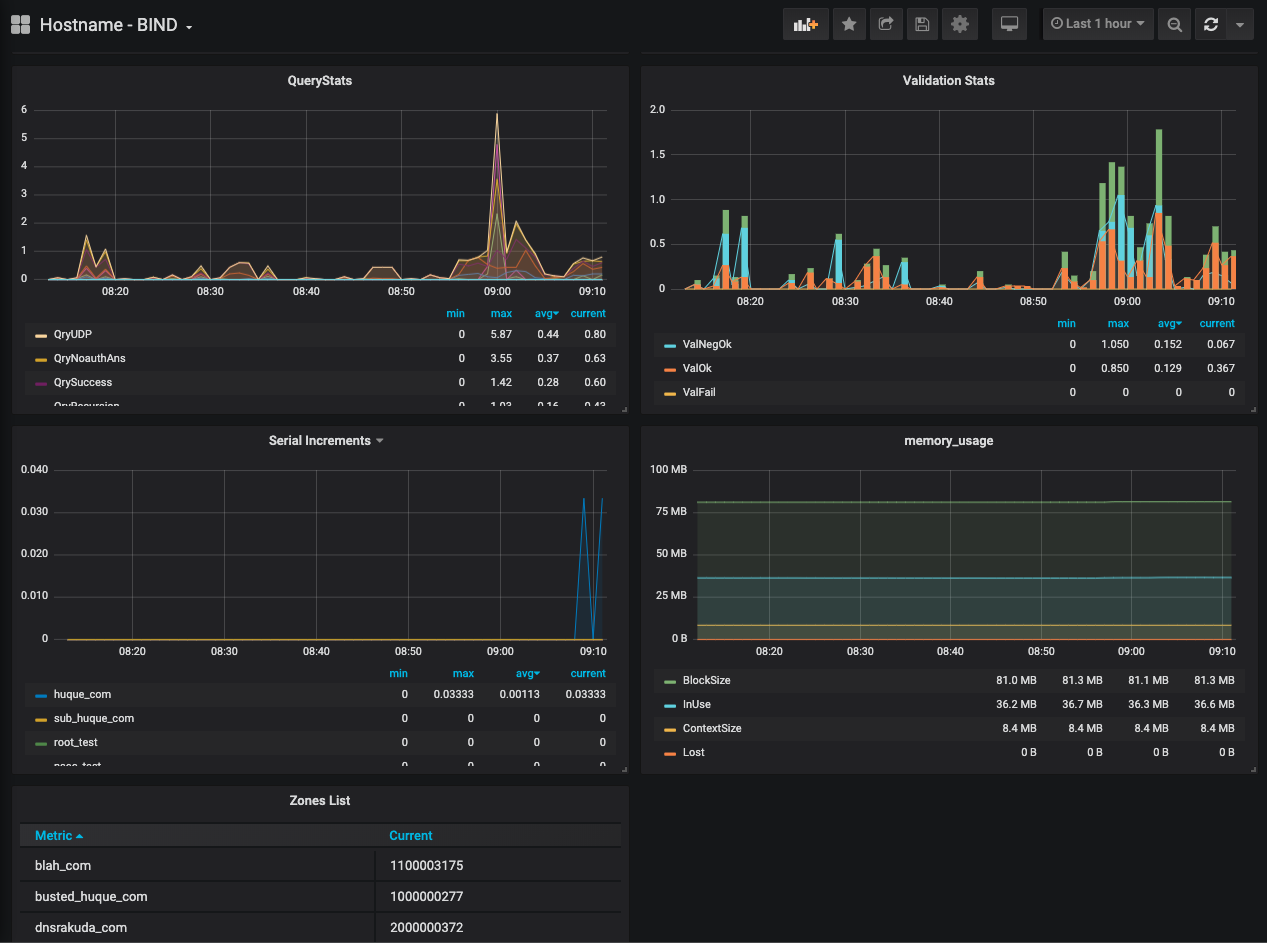Viewport: 1267px width, 943px height.
Task: Toggle the InUse series in legend
Action: point(697,704)
